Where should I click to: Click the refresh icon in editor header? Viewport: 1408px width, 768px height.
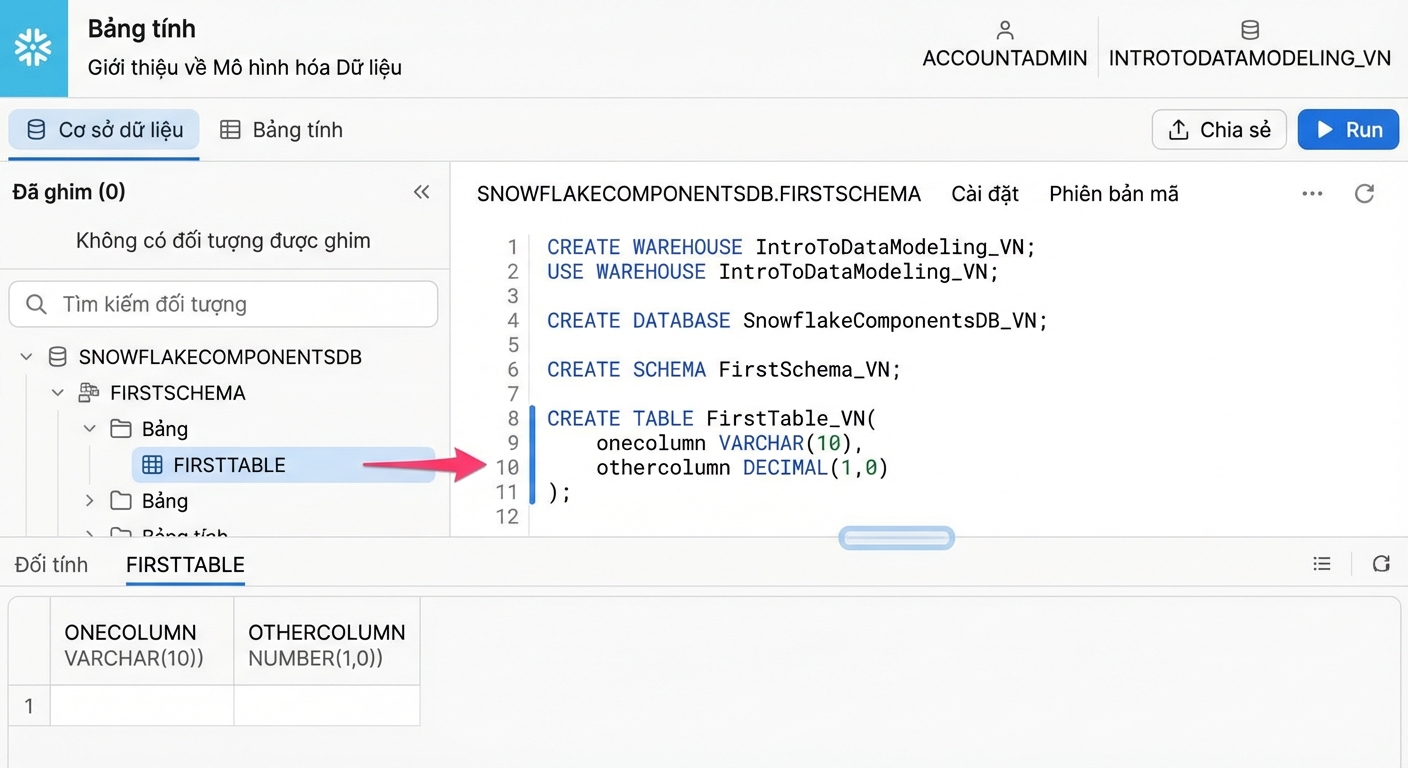click(1364, 194)
